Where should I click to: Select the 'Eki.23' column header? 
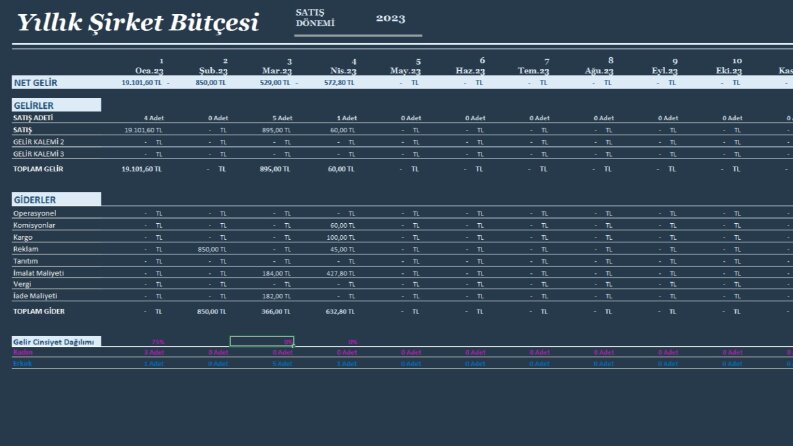coord(729,71)
